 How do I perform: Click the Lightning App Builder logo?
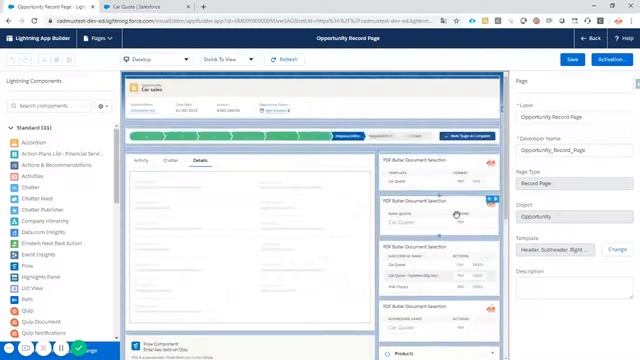click(38, 38)
